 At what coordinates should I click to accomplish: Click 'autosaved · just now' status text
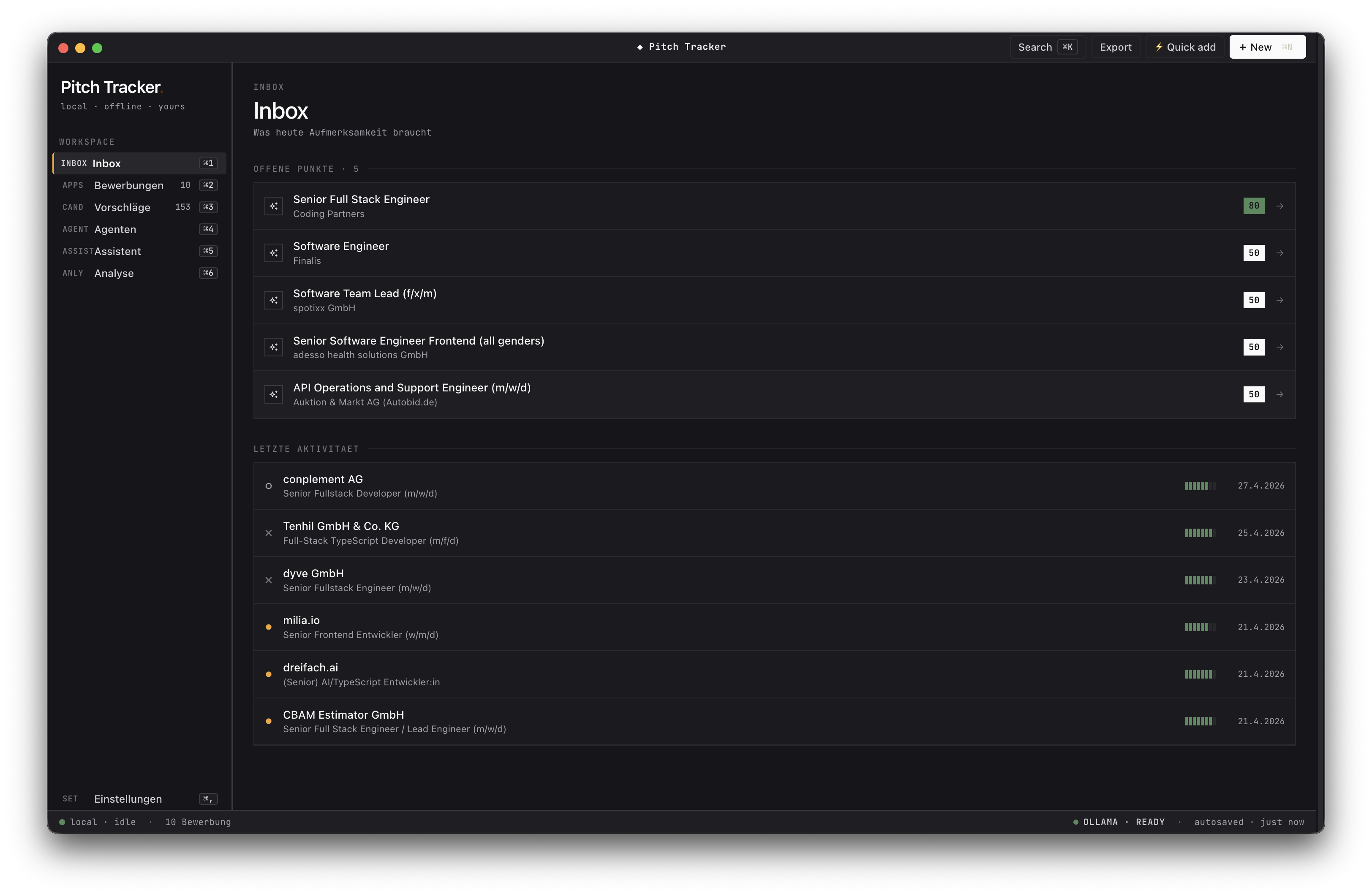[1249, 822]
